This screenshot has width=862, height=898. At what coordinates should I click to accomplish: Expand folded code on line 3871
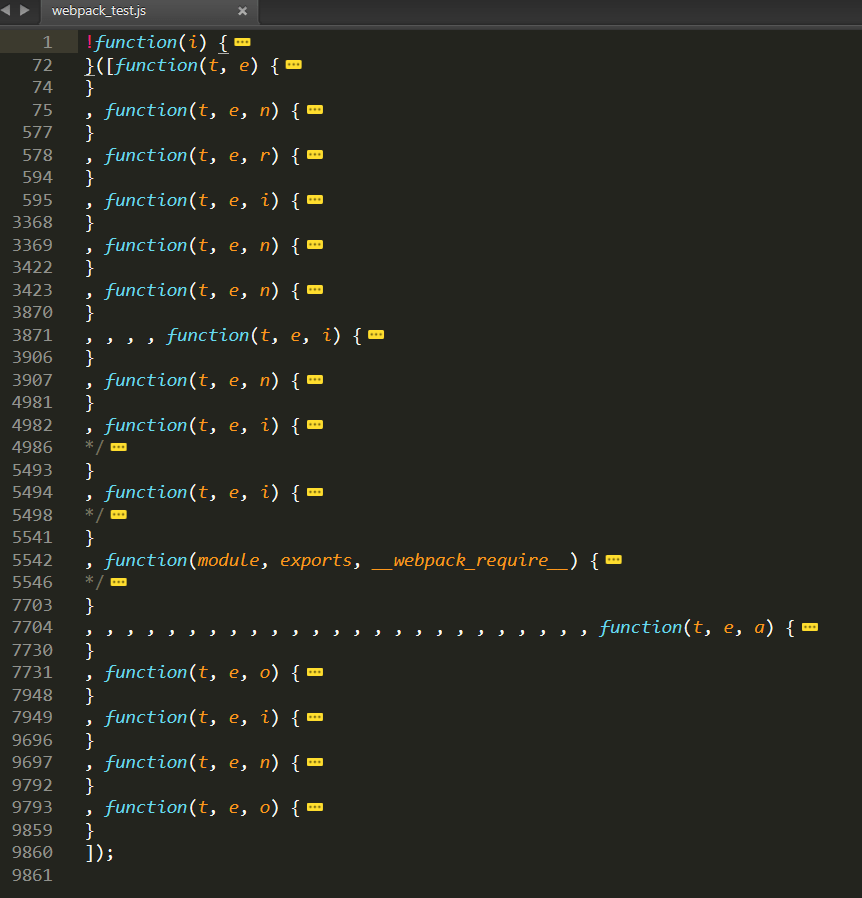click(376, 334)
